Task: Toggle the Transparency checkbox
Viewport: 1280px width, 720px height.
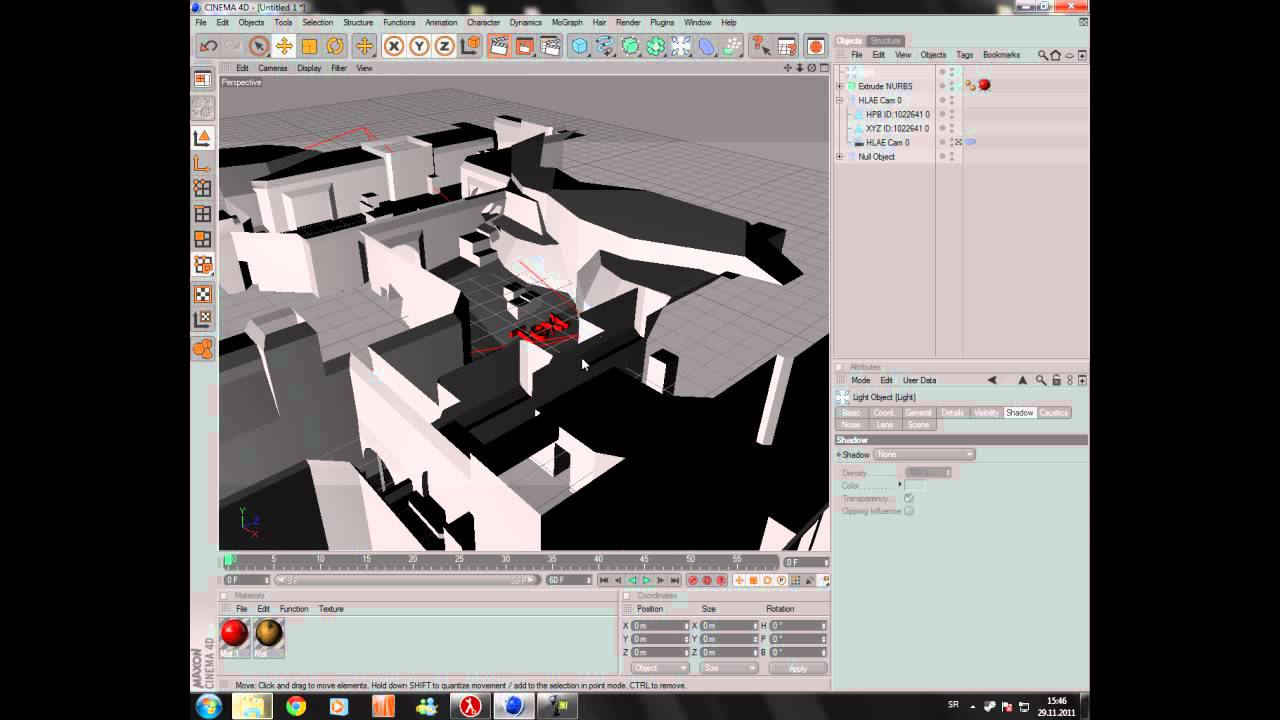Action: tap(909, 498)
